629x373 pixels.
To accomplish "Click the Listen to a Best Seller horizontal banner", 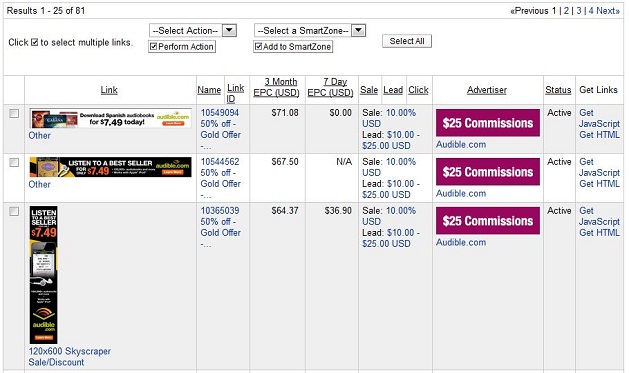I will 110,167.
